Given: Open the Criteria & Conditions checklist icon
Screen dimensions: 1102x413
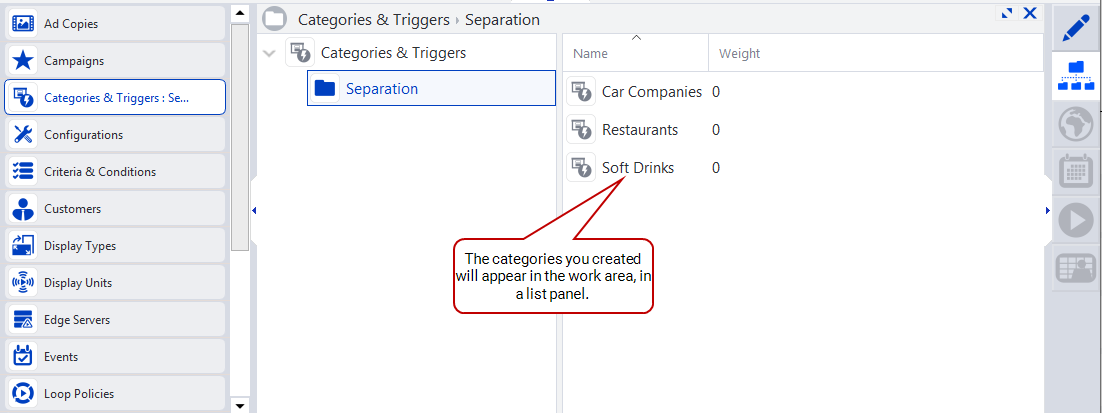Looking at the screenshot, I should tap(23, 172).
